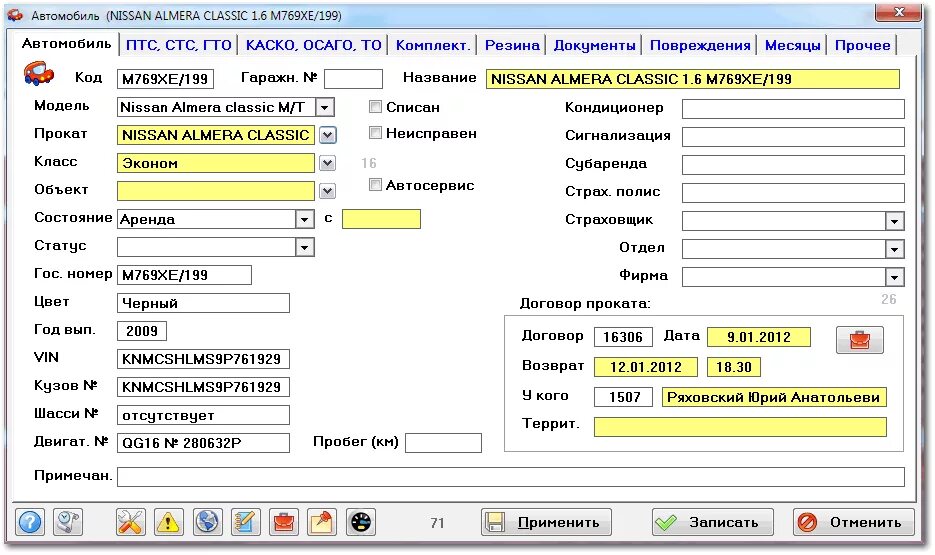Click the yellow warning triangle icon

click(x=169, y=522)
